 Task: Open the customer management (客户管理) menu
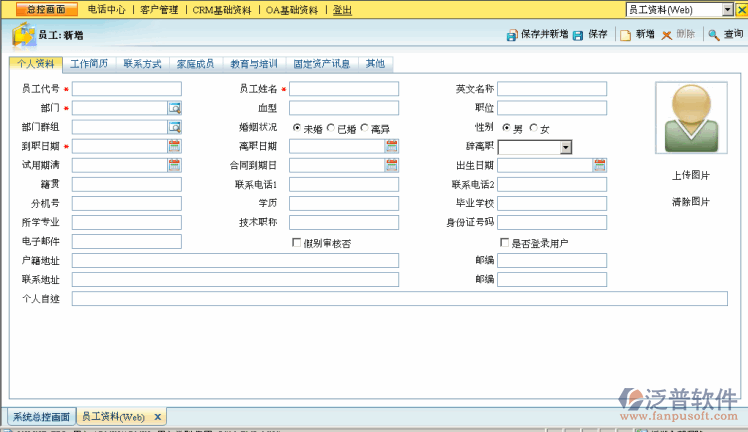[159, 10]
